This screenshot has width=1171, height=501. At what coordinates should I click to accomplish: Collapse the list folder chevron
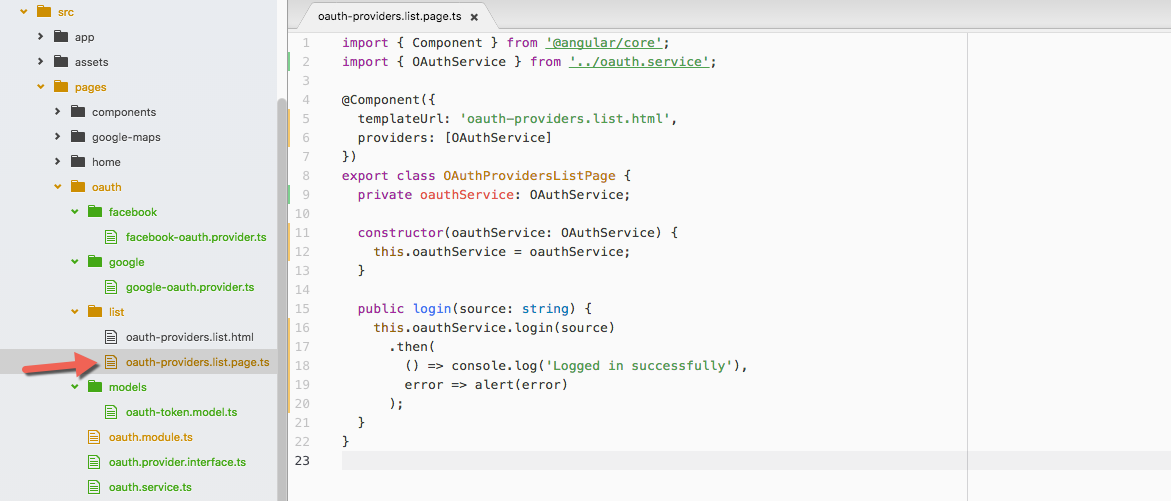[75, 312]
